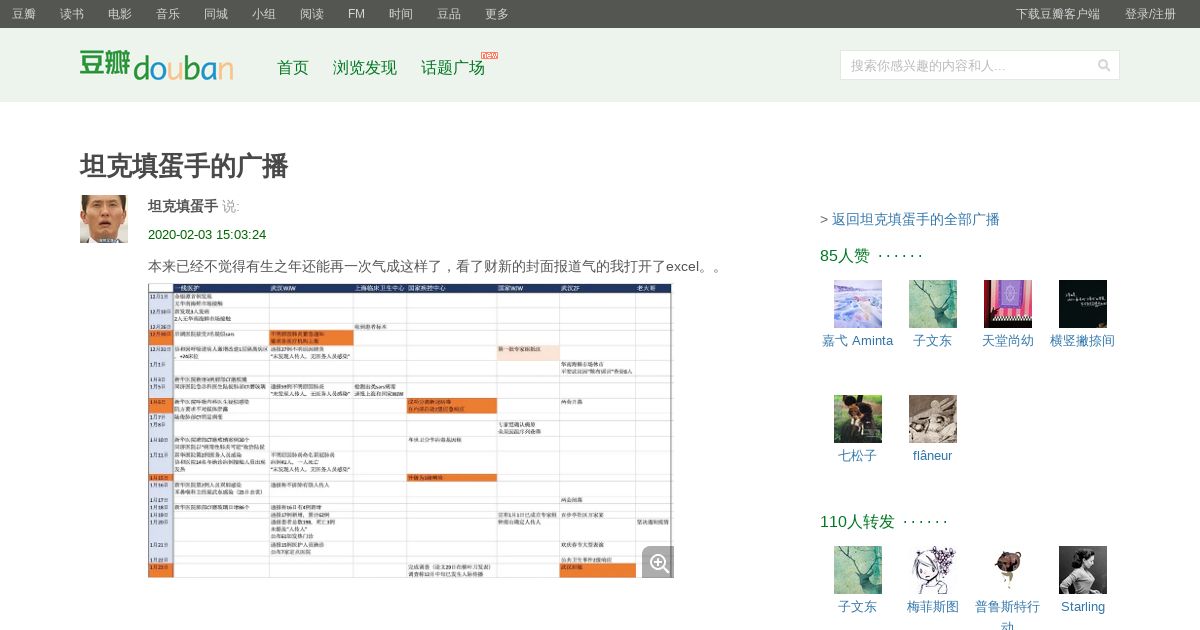Open 豆品 in the top bar
Viewport: 1200px width, 630px height.
[449, 14]
